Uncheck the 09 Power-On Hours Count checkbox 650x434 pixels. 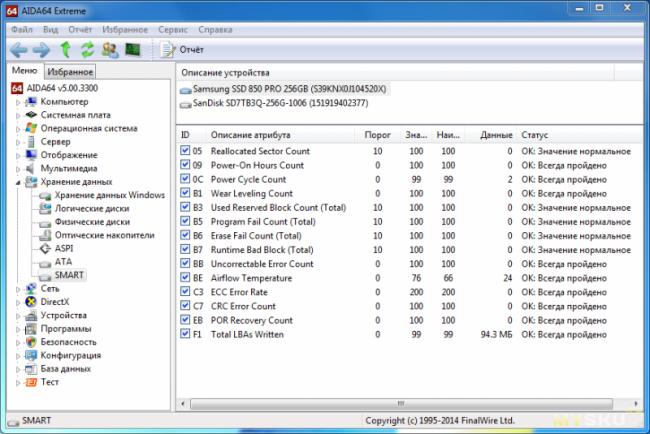click(x=185, y=165)
